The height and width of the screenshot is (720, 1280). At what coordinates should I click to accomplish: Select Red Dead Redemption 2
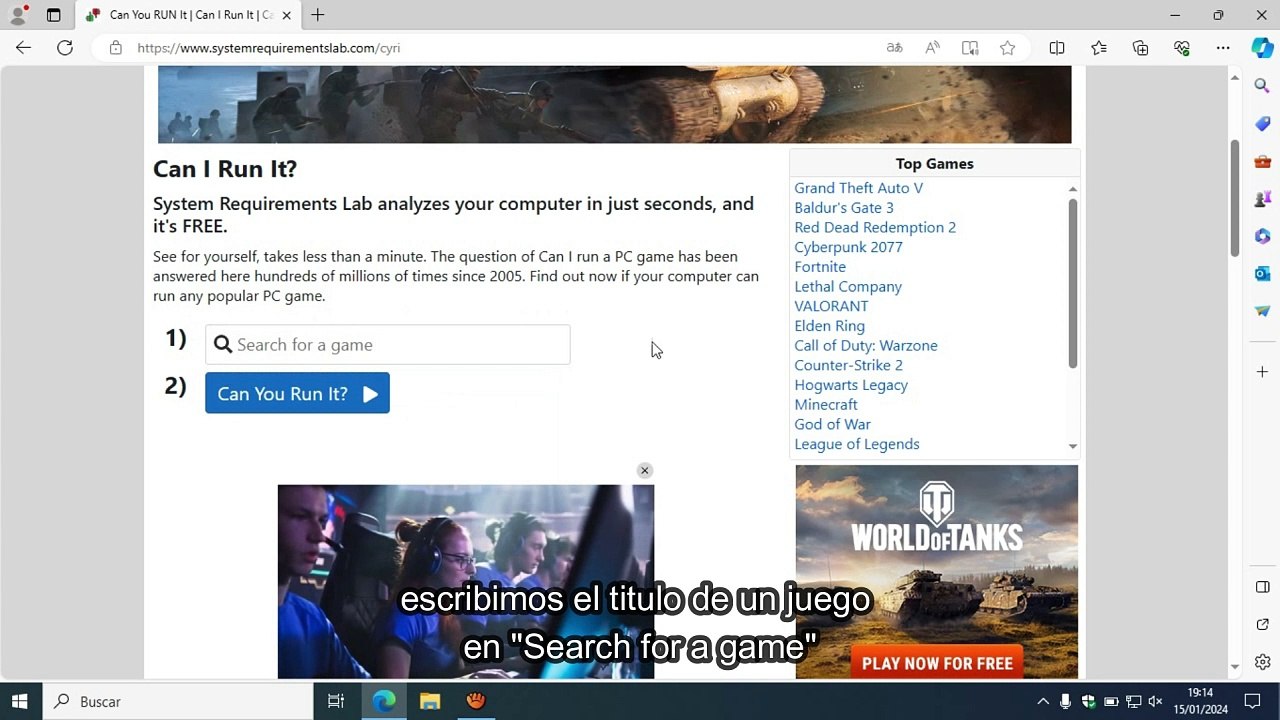tap(875, 227)
